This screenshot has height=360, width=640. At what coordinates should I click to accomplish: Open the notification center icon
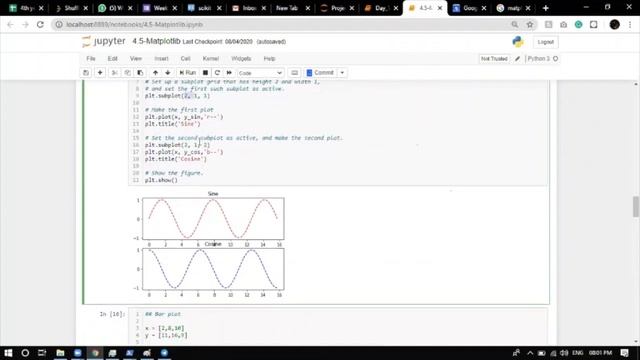(624, 353)
